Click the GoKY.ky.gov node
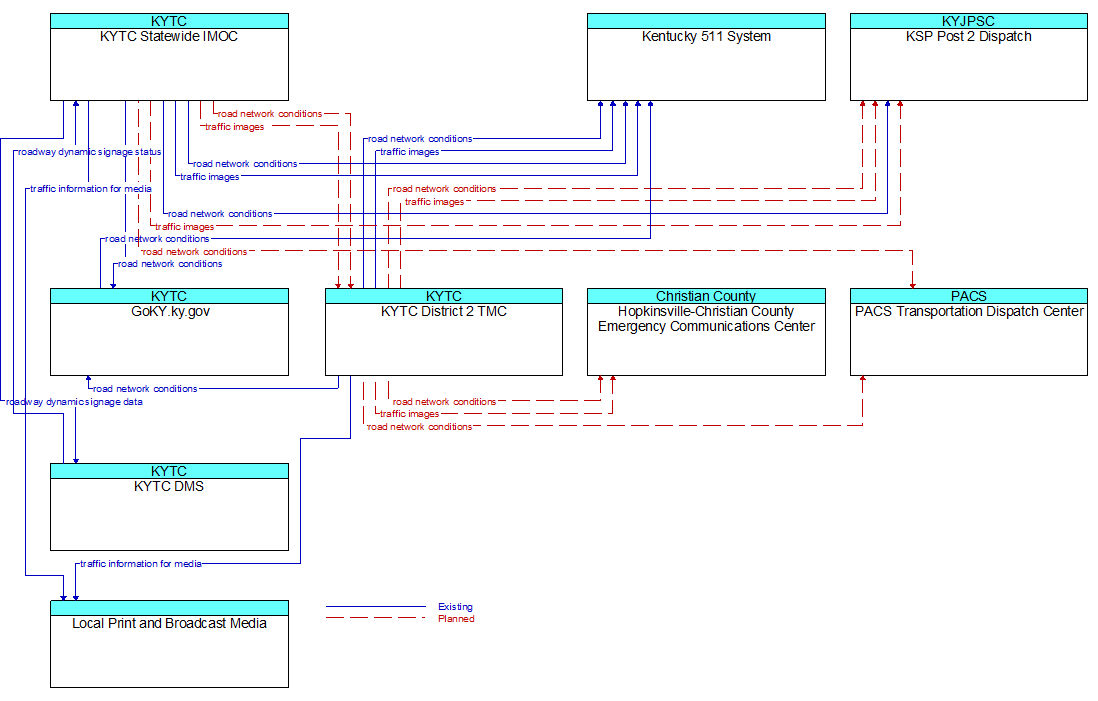 point(169,332)
